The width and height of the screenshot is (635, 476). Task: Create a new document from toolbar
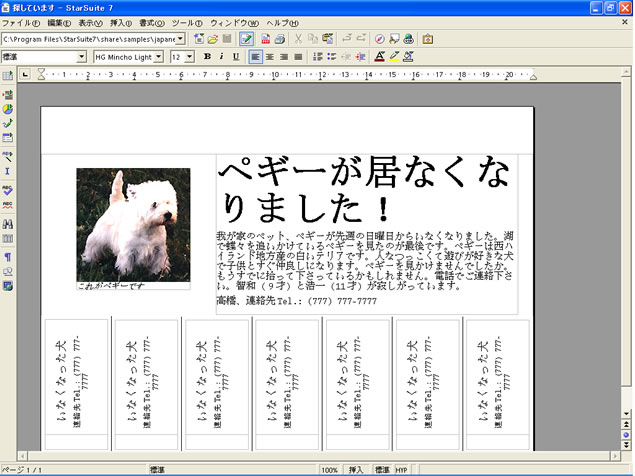pos(199,39)
